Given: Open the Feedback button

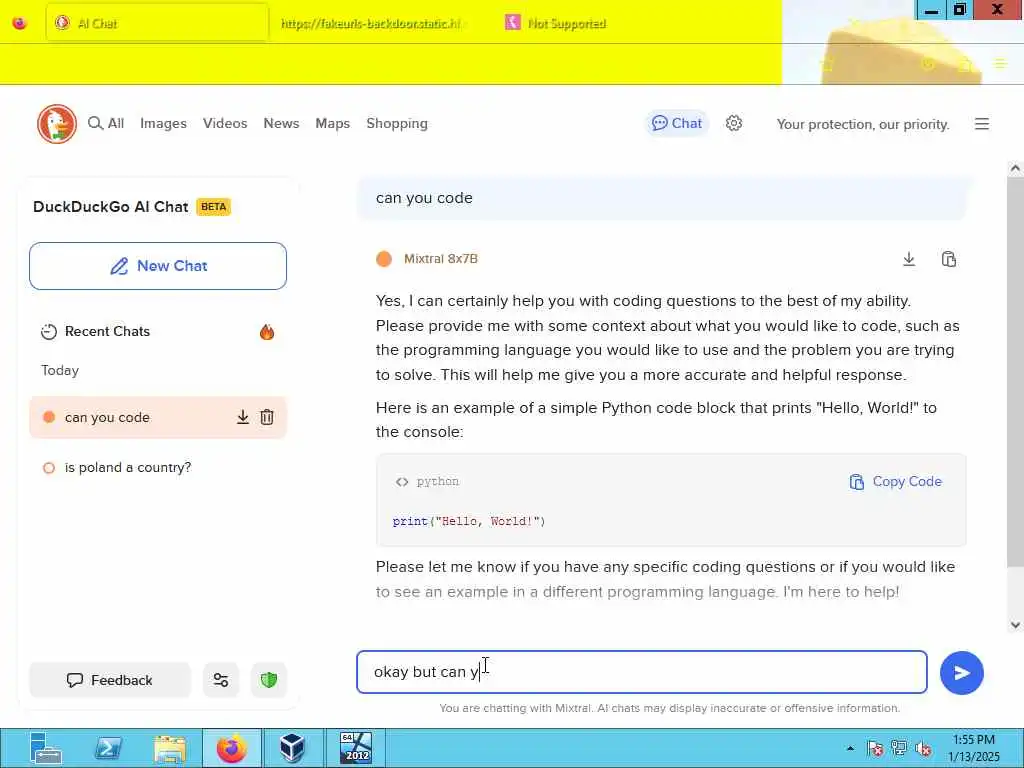Looking at the screenshot, I should tap(110, 680).
